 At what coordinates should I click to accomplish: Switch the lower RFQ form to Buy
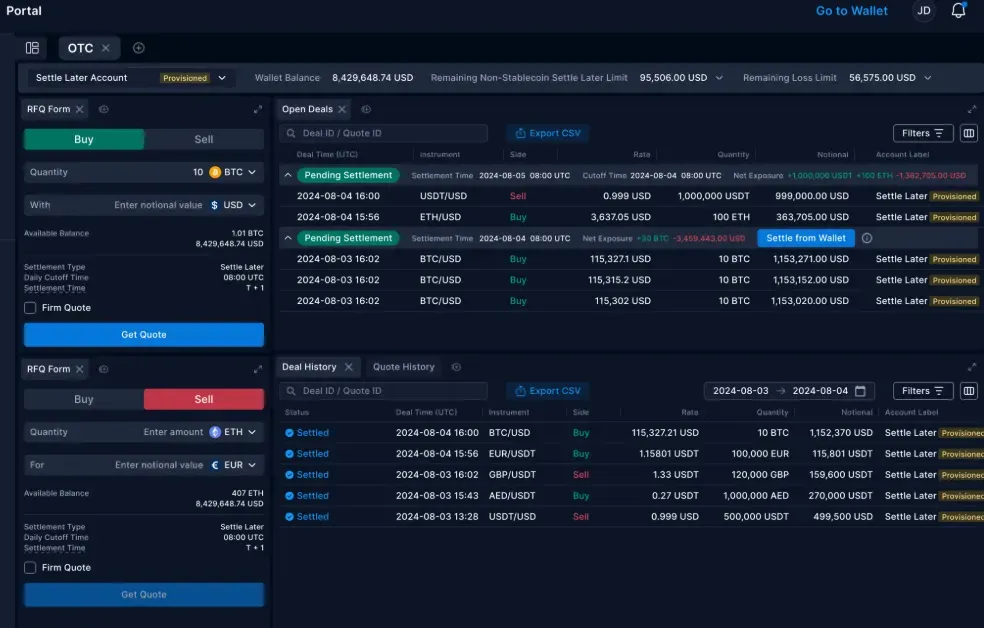[x=83, y=399]
